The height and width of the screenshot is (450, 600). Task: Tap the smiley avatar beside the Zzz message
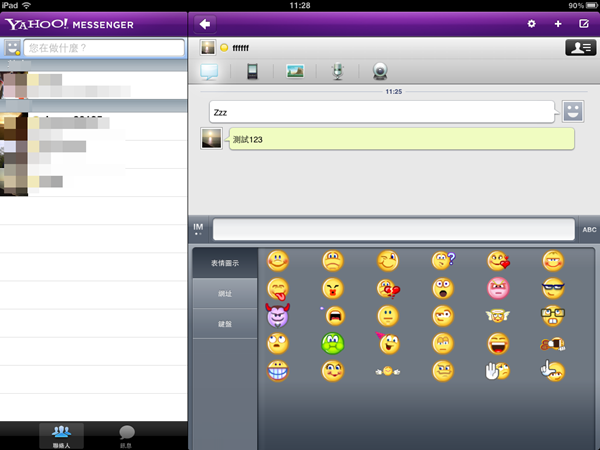coord(573,111)
